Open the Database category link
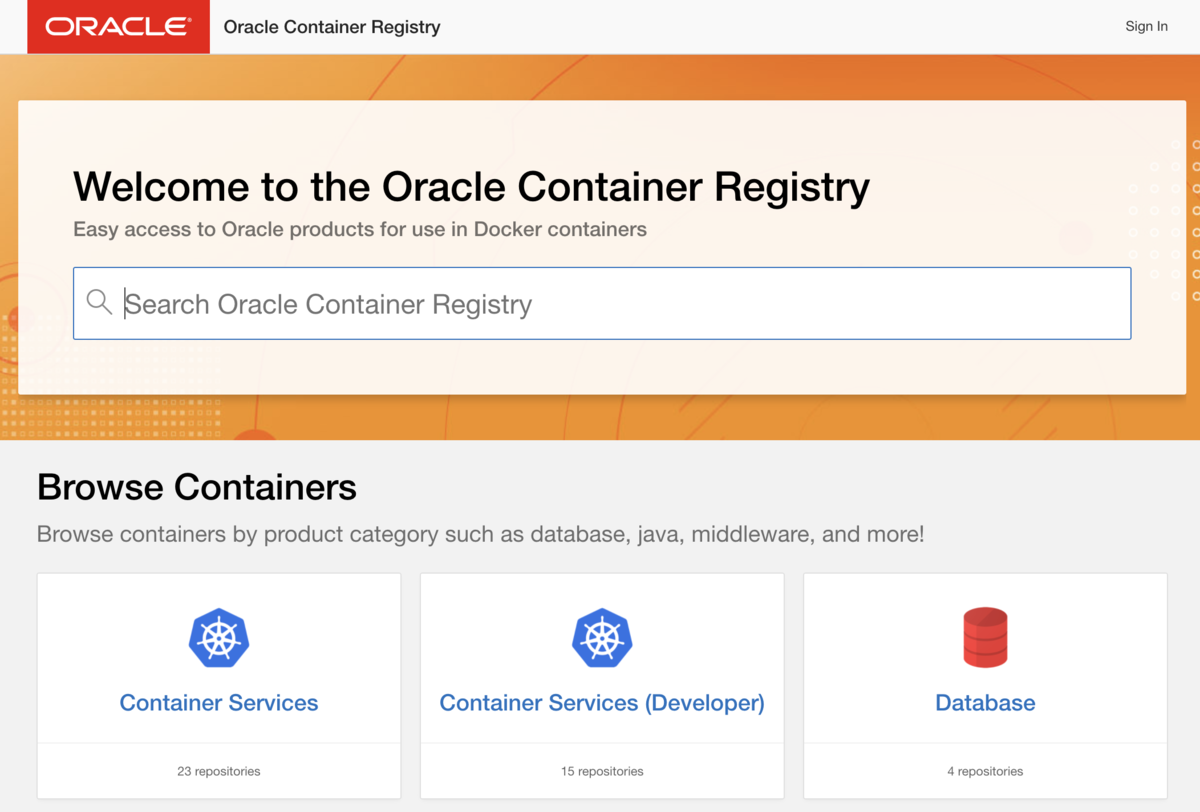 click(x=985, y=703)
